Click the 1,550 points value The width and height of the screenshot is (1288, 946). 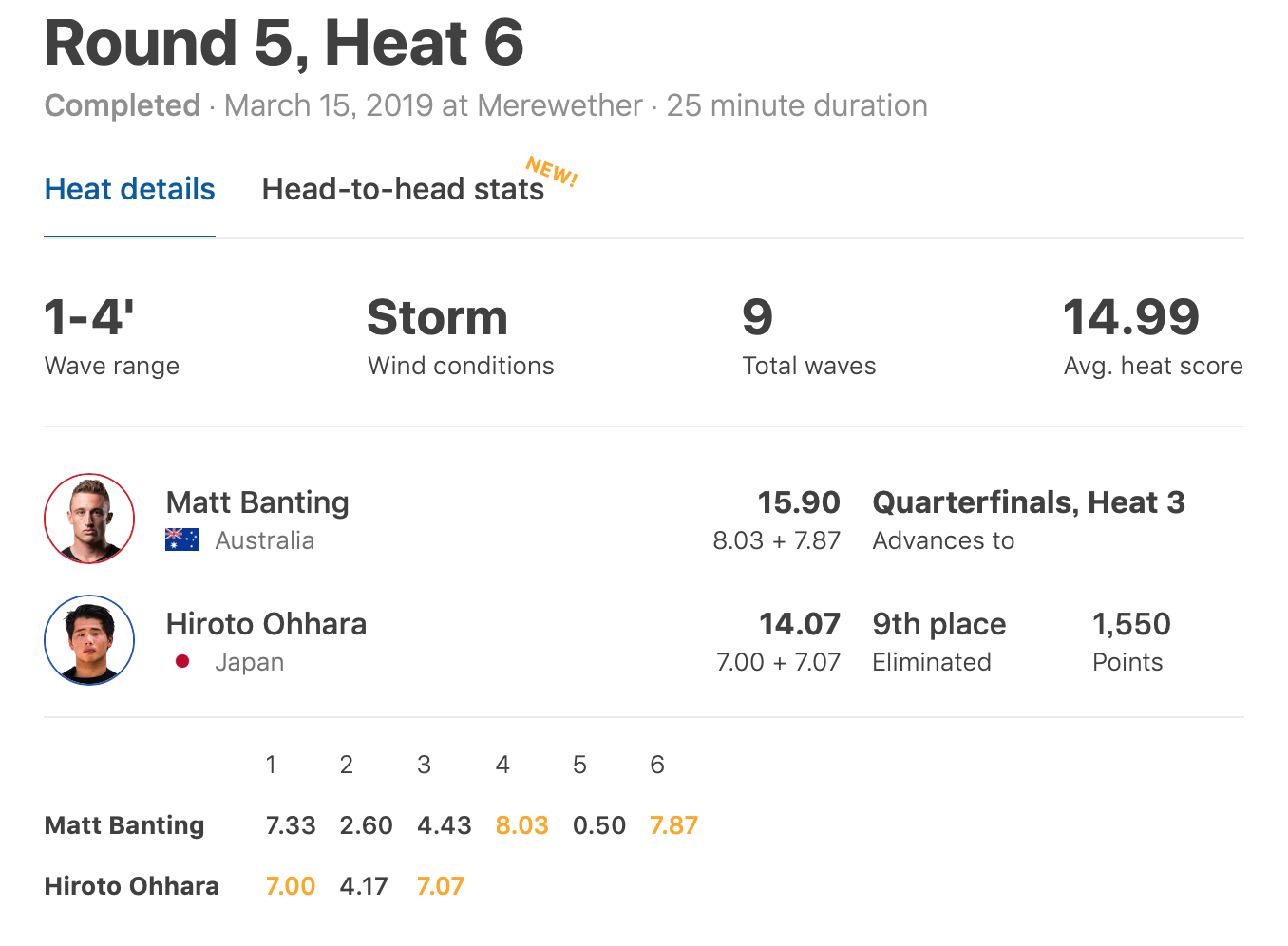pos(1131,623)
